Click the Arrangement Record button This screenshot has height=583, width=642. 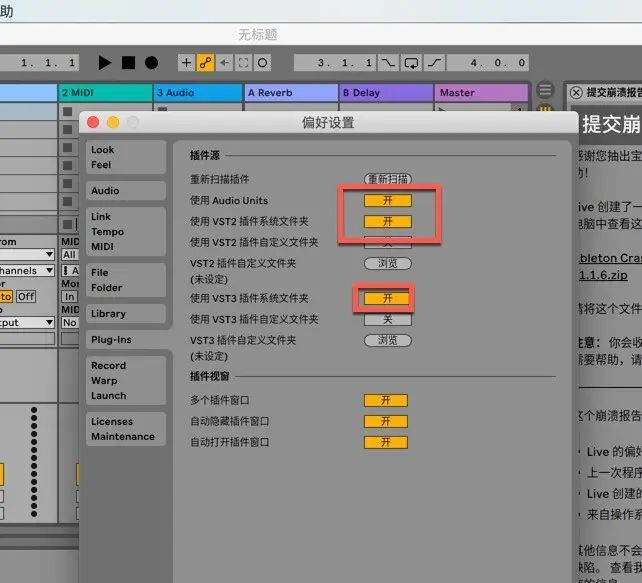(151, 63)
